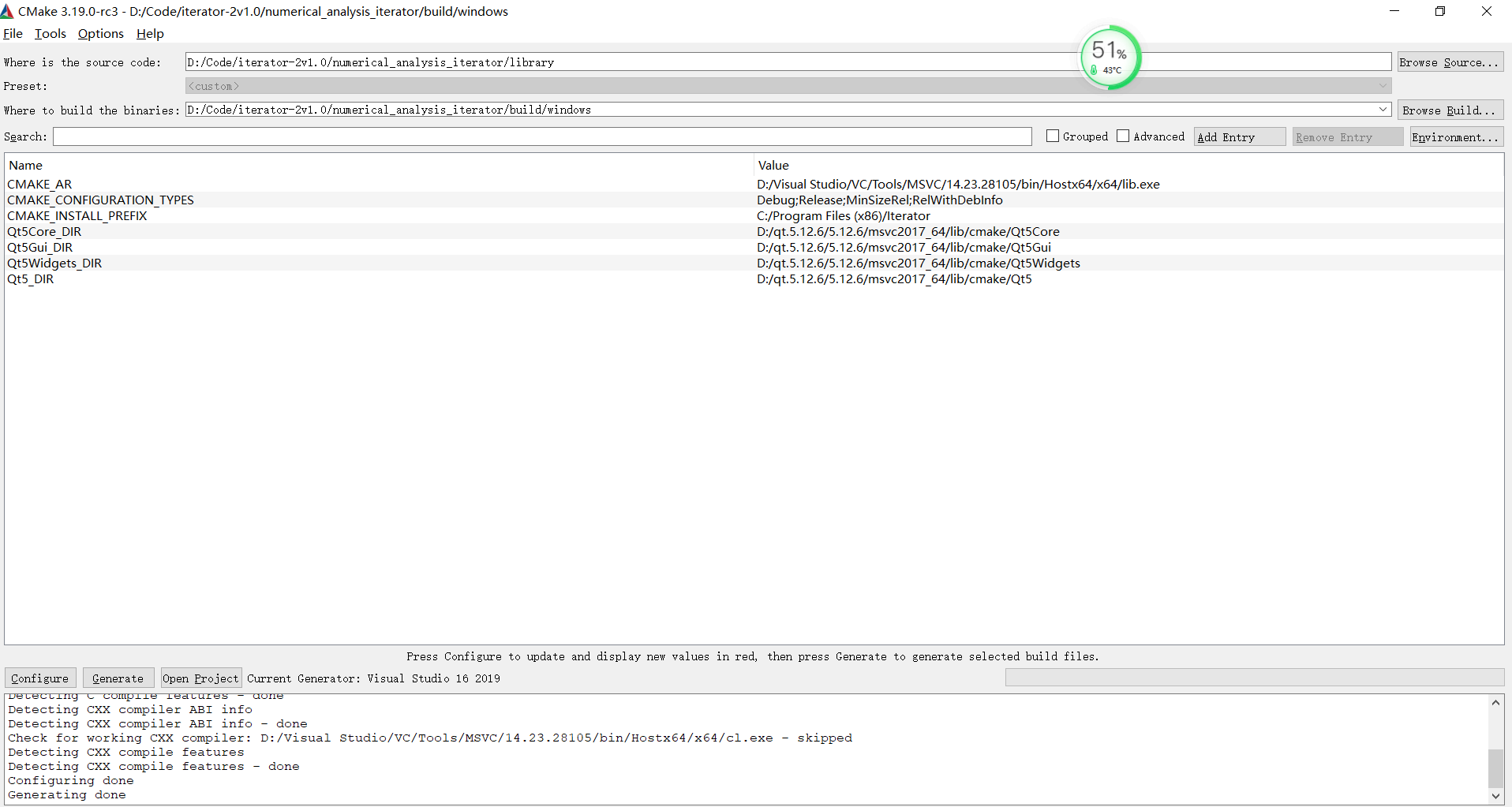This screenshot has height=807, width=1512.
Task: Select the Qt5Core_DIR entry
Action: pyautogui.click(x=44, y=231)
